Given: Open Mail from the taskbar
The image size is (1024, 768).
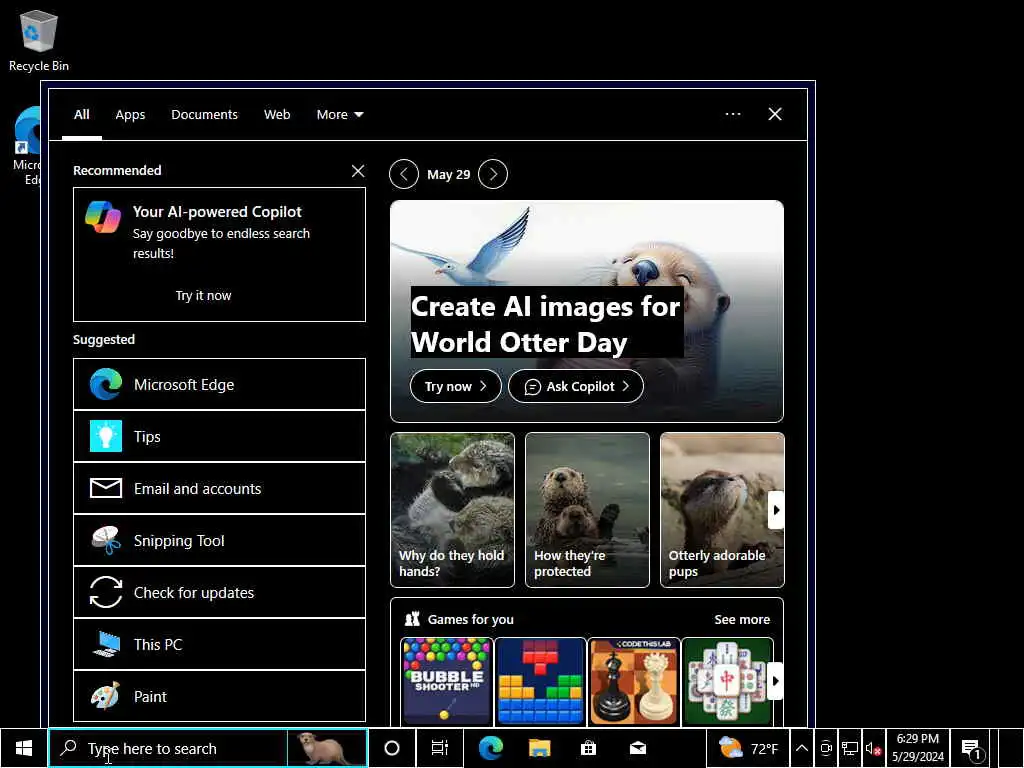Looking at the screenshot, I should (x=638, y=748).
